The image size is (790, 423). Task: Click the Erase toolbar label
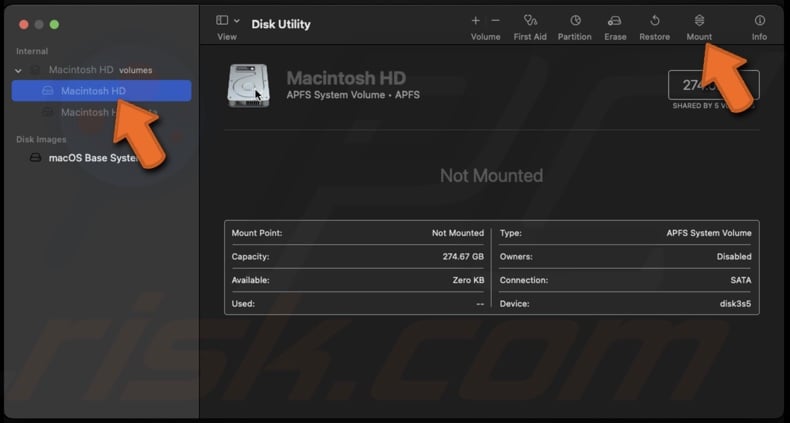tap(615, 37)
